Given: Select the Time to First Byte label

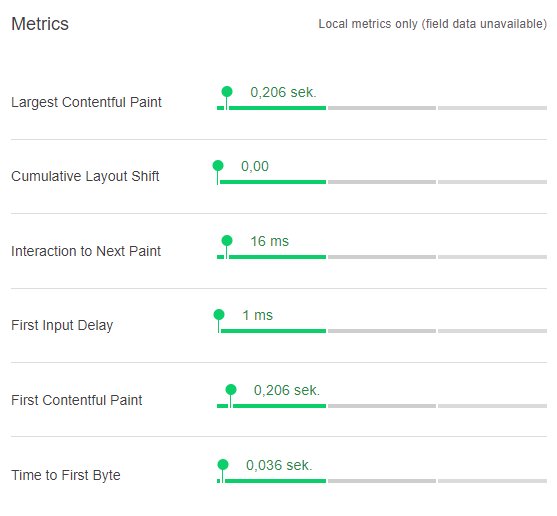Looking at the screenshot, I should [66, 475].
